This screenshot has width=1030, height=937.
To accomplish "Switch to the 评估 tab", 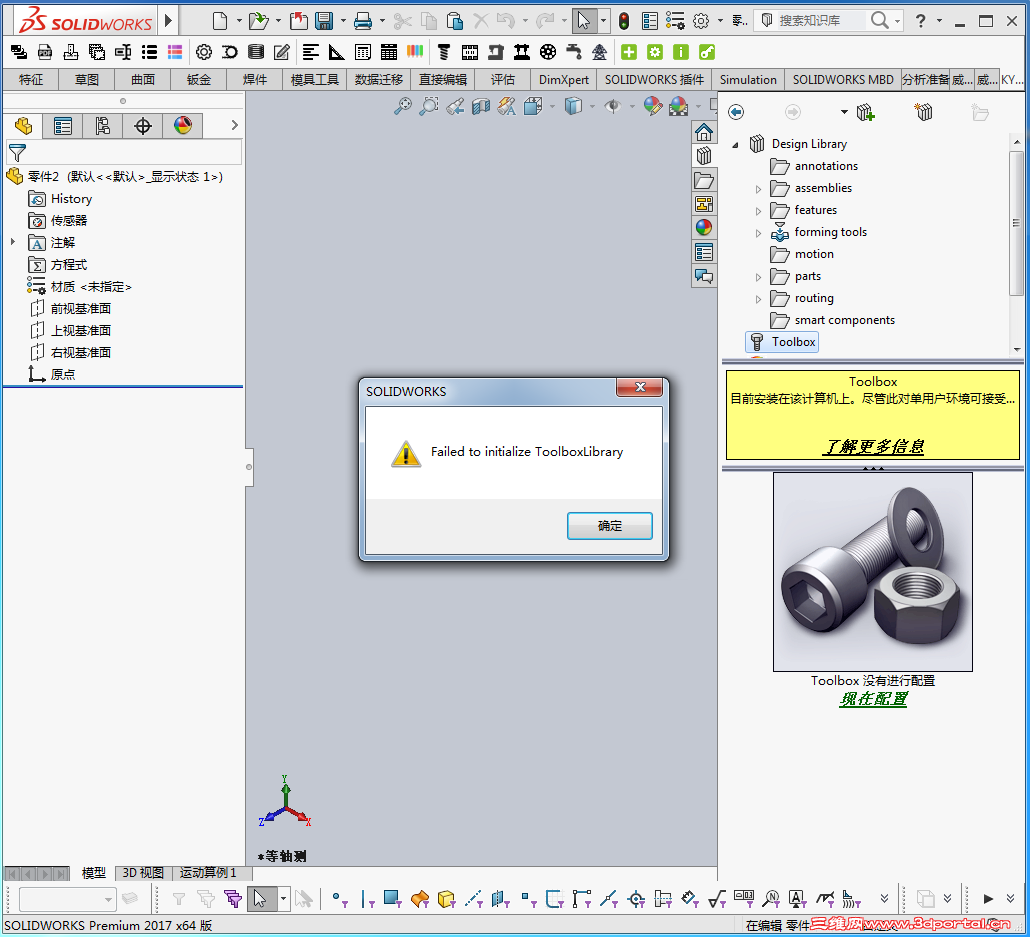I will pos(503,80).
